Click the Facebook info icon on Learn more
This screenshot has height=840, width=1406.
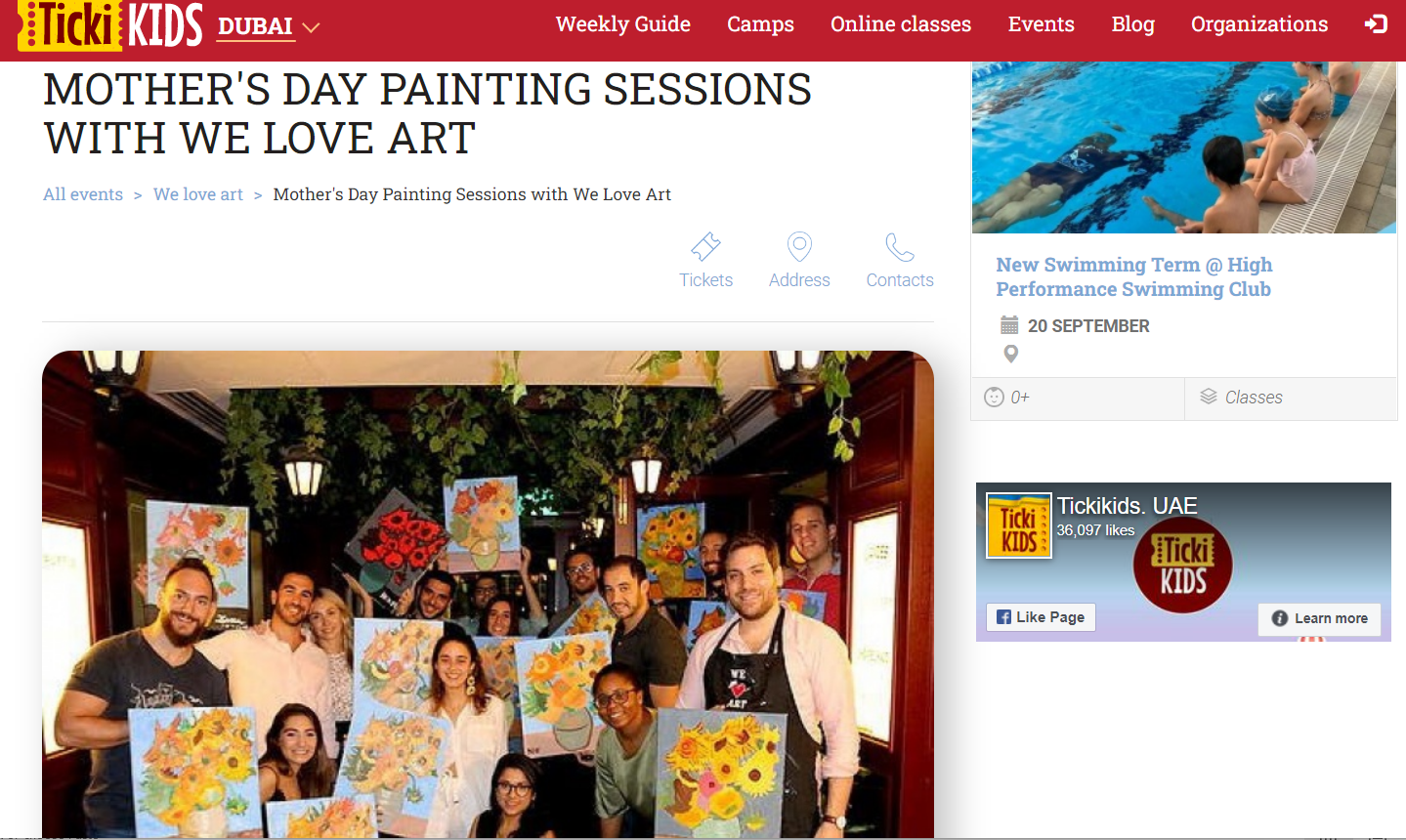click(x=1279, y=618)
